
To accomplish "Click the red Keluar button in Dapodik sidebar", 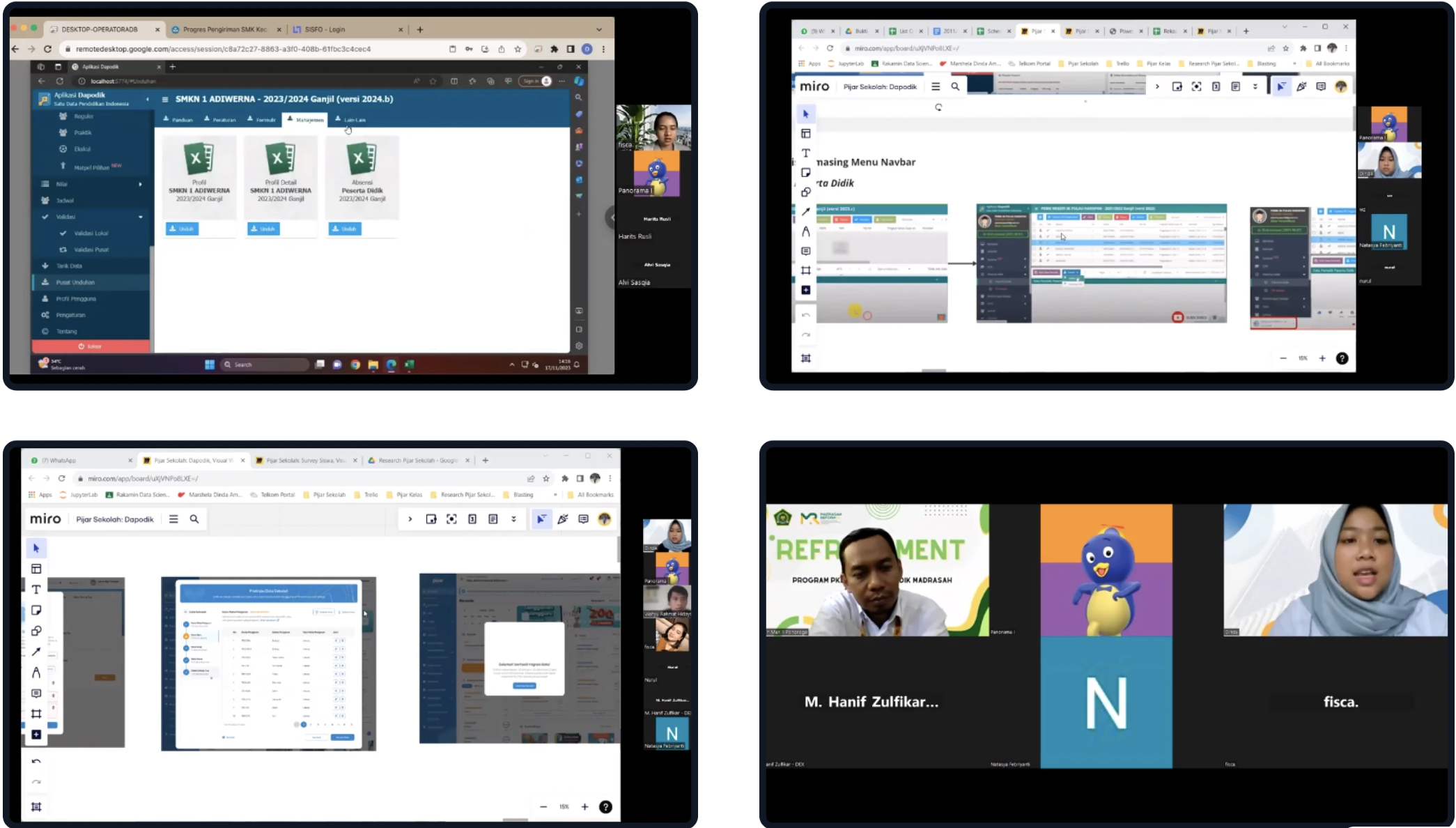I will coord(91,346).
